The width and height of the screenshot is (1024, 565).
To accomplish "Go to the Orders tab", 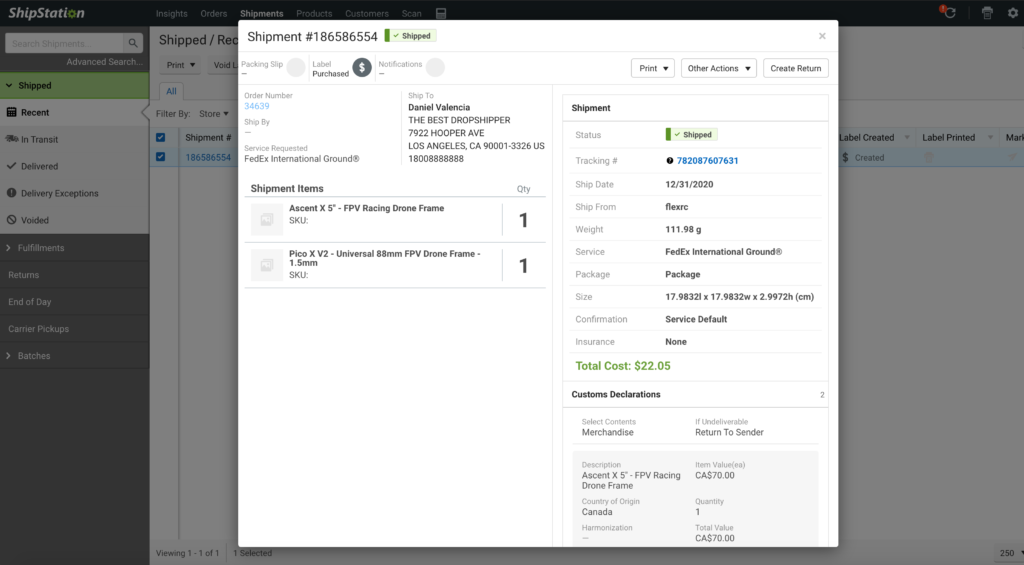I will coord(213,14).
